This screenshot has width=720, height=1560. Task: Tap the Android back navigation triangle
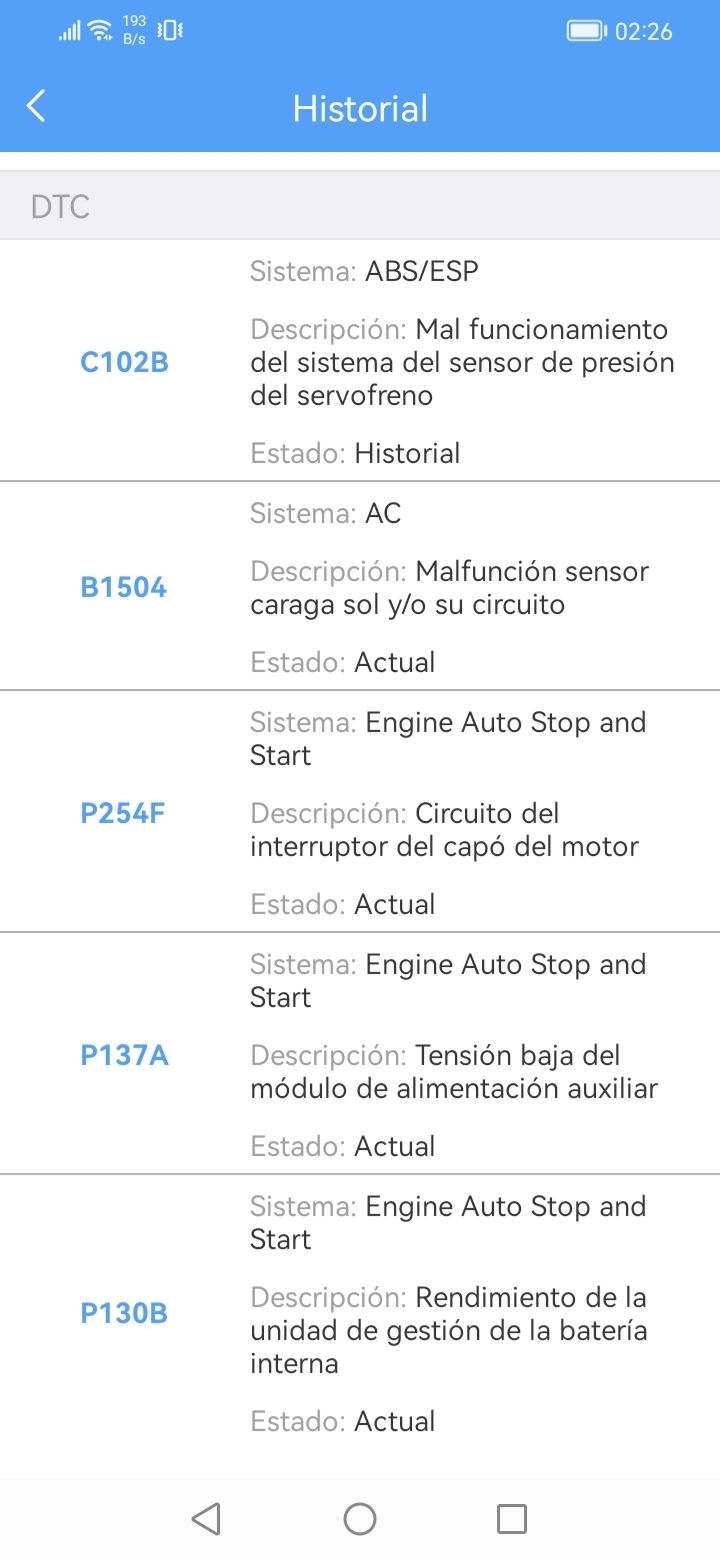coord(206,1519)
